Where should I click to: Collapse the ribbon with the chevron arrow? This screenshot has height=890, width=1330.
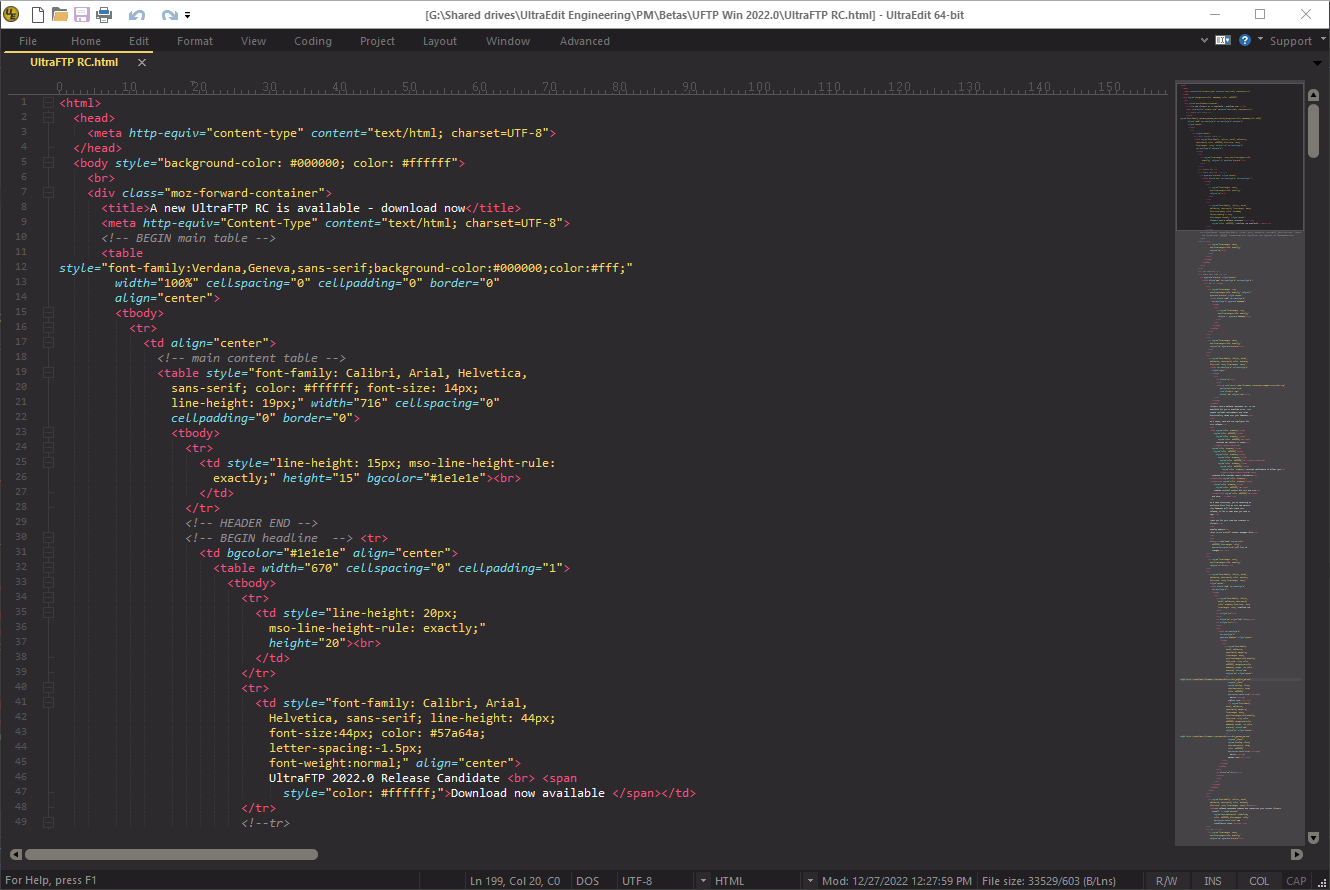click(x=1205, y=41)
